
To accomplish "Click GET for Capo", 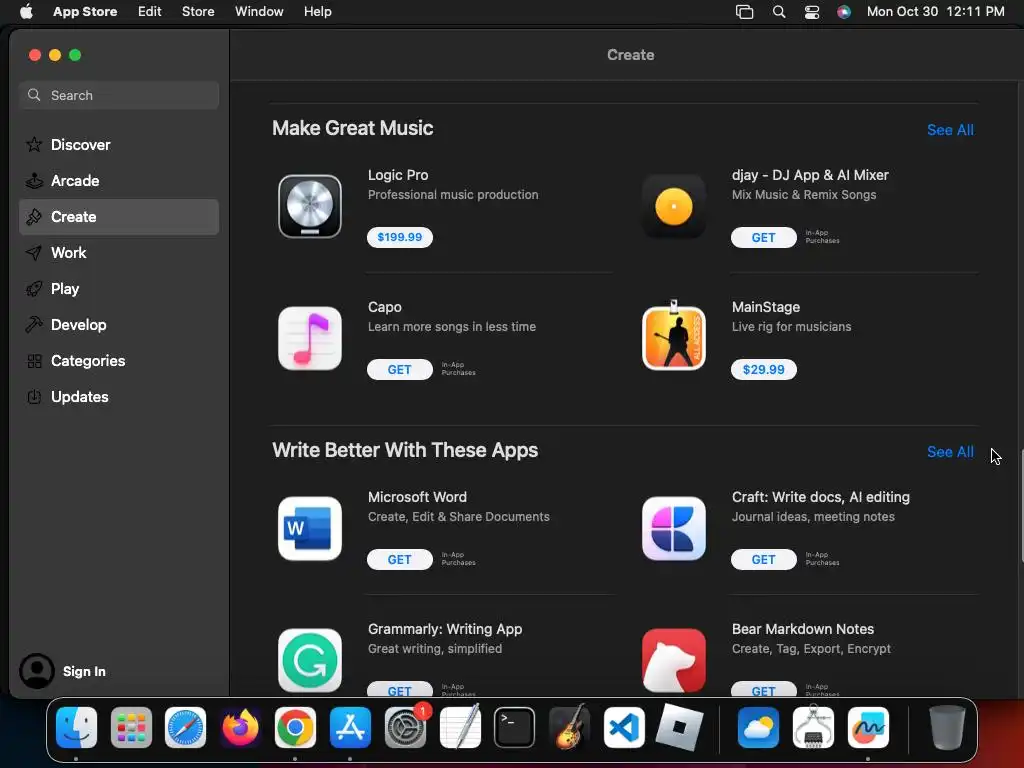I will click(x=400, y=370).
